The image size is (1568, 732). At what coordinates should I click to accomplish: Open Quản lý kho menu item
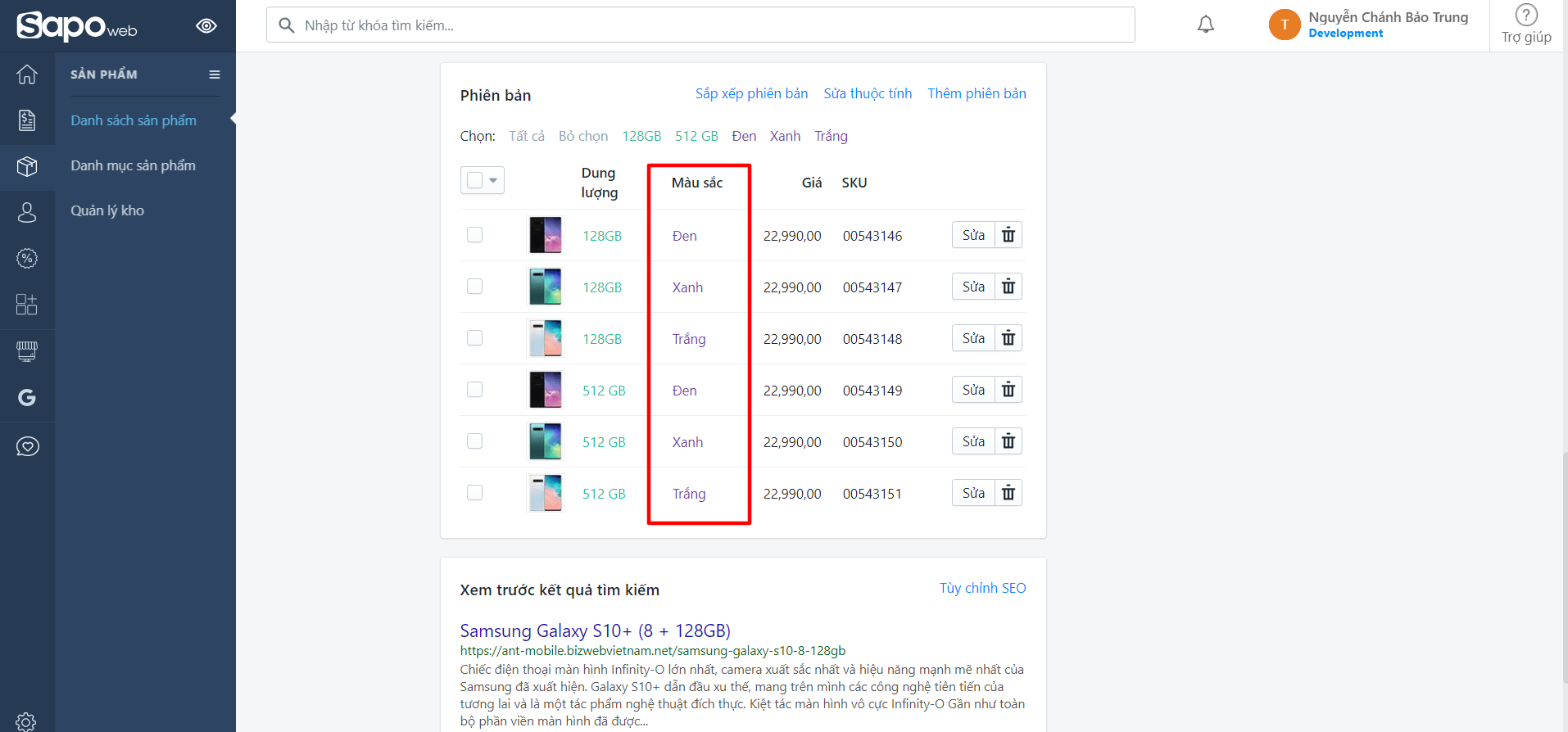(x=107, y=210)
